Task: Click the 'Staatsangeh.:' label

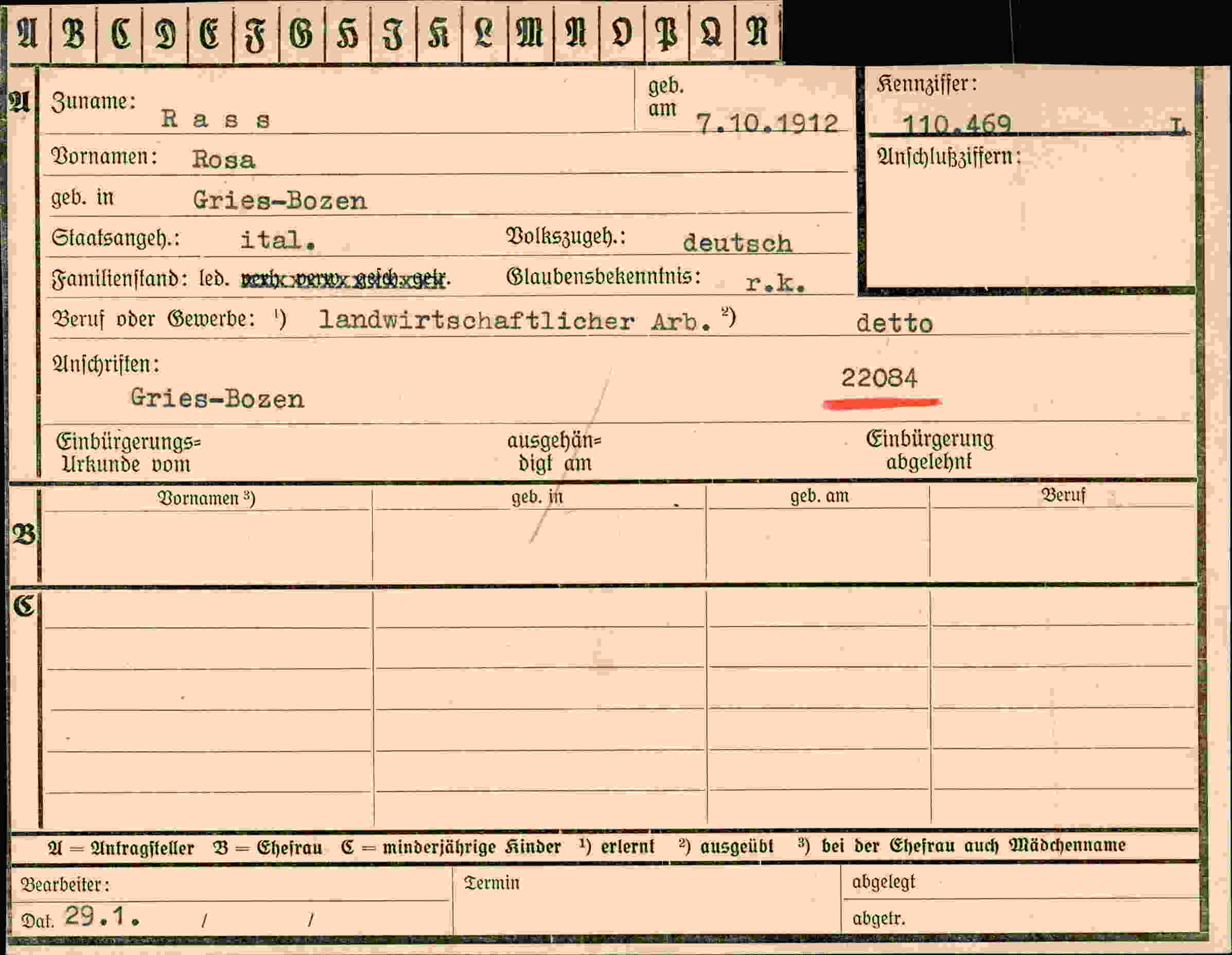Action: (116, 238)
